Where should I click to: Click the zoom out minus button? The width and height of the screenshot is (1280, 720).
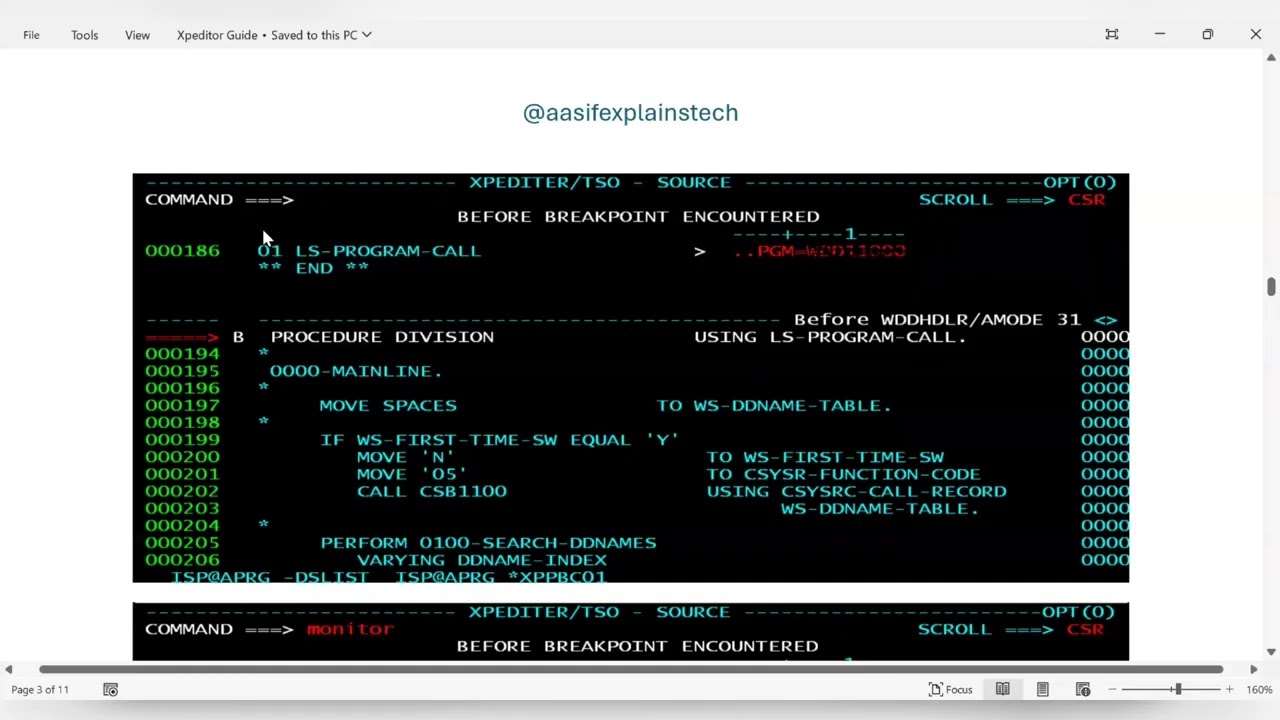click(1111, 690)
